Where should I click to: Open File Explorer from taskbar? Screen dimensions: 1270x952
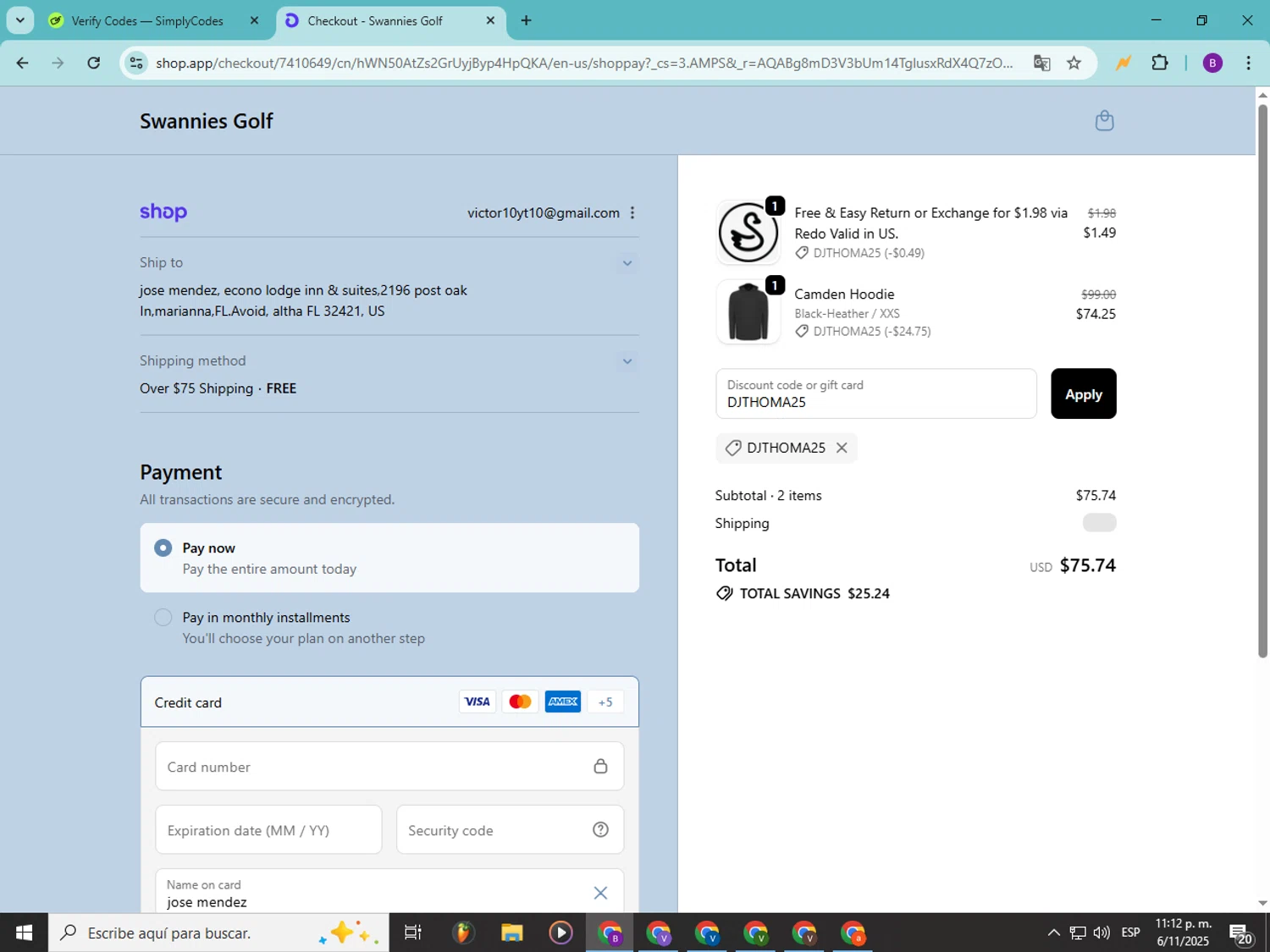[x=511, y=933]
